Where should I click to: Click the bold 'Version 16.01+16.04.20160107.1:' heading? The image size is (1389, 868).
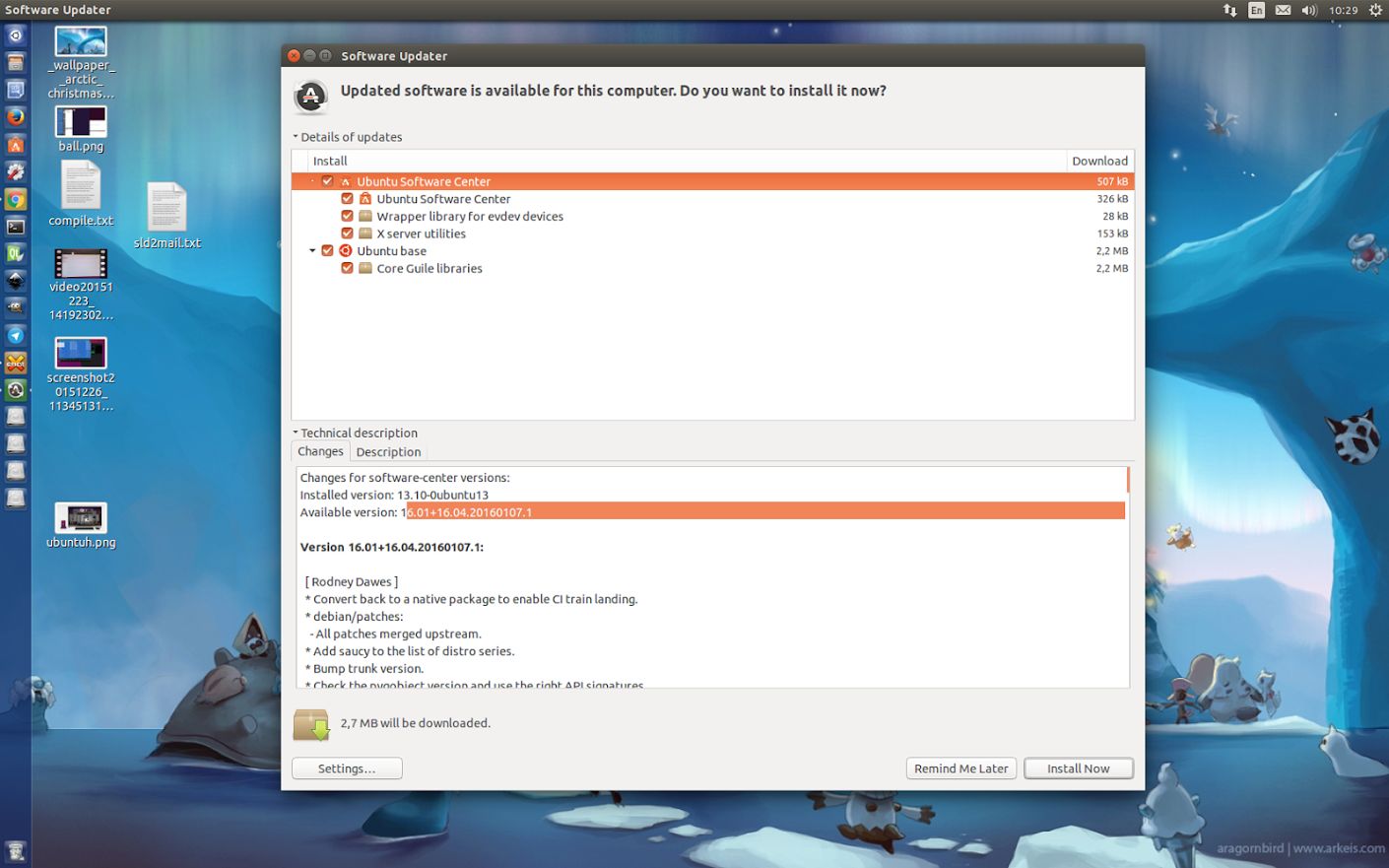tap(392, 547)
